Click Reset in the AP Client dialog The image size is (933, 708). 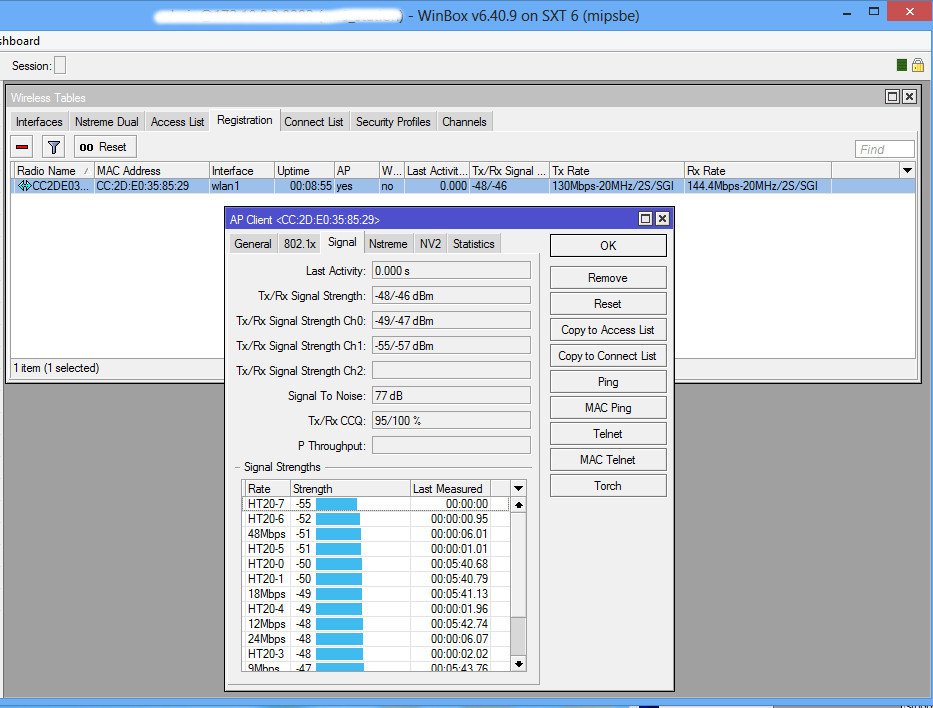pyautogui.click(x=608, y=304)
